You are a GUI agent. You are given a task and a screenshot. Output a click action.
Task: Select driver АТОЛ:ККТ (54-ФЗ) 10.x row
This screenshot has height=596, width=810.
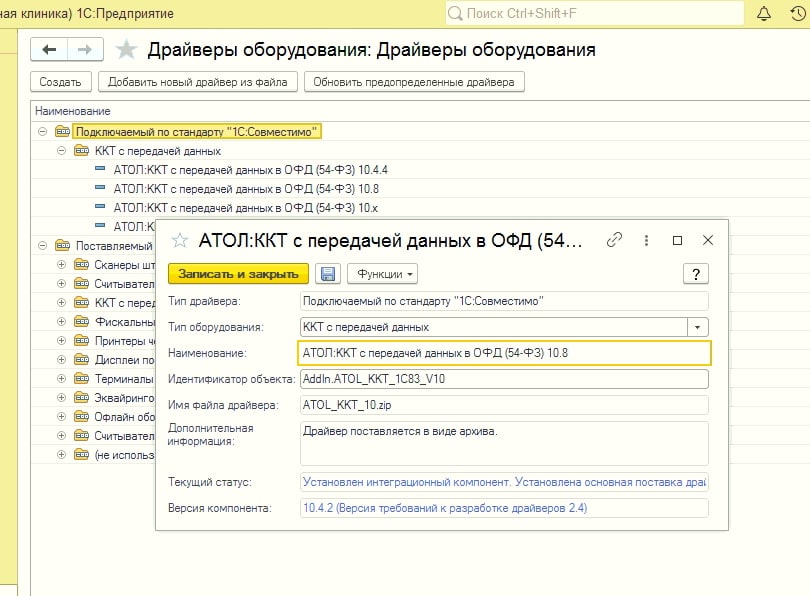pyautogui.click(x=246, y=208)
